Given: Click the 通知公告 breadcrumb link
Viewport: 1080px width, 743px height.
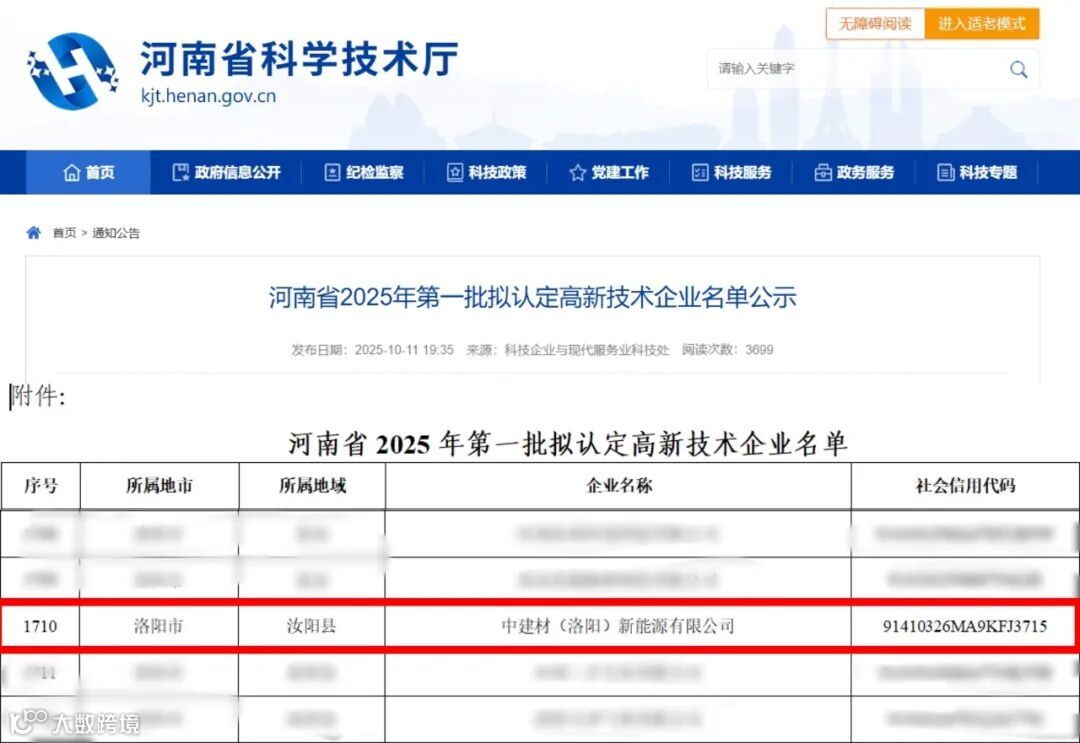Looking at the screenshot, I should pyautogui.click(x=116, y=233).
